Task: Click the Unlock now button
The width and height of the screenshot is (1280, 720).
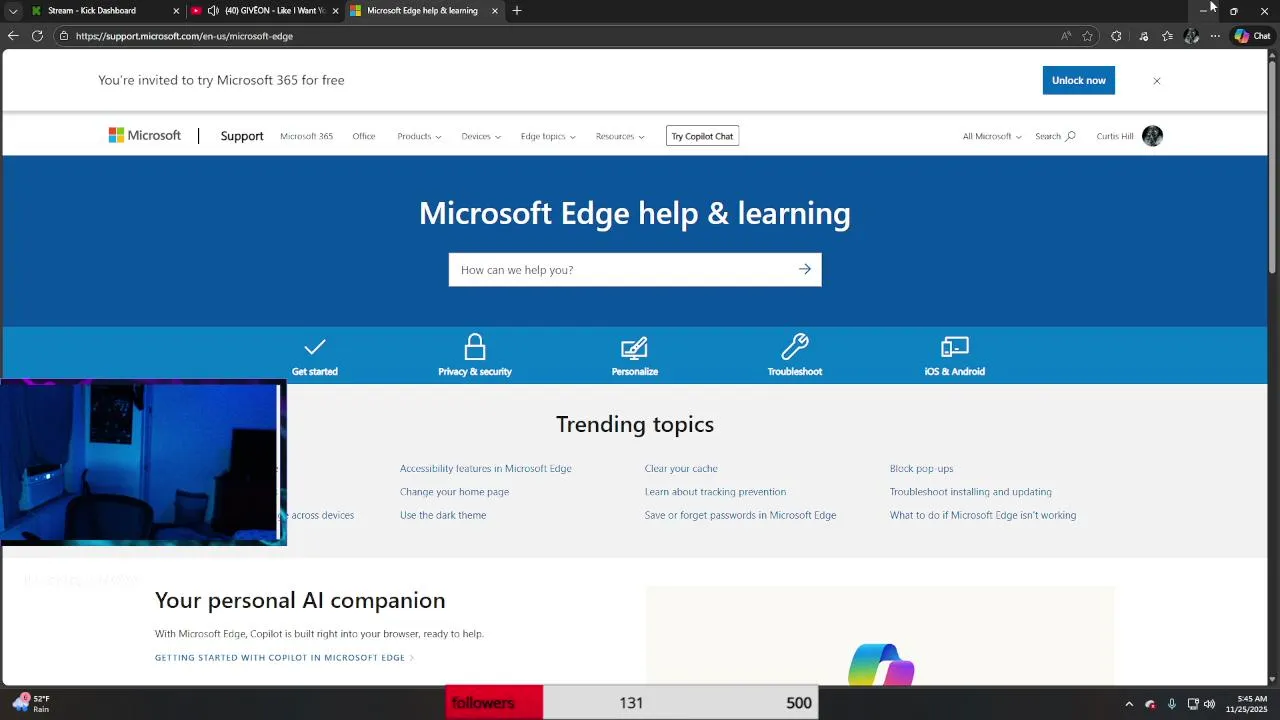Action: click(1078, 80)
